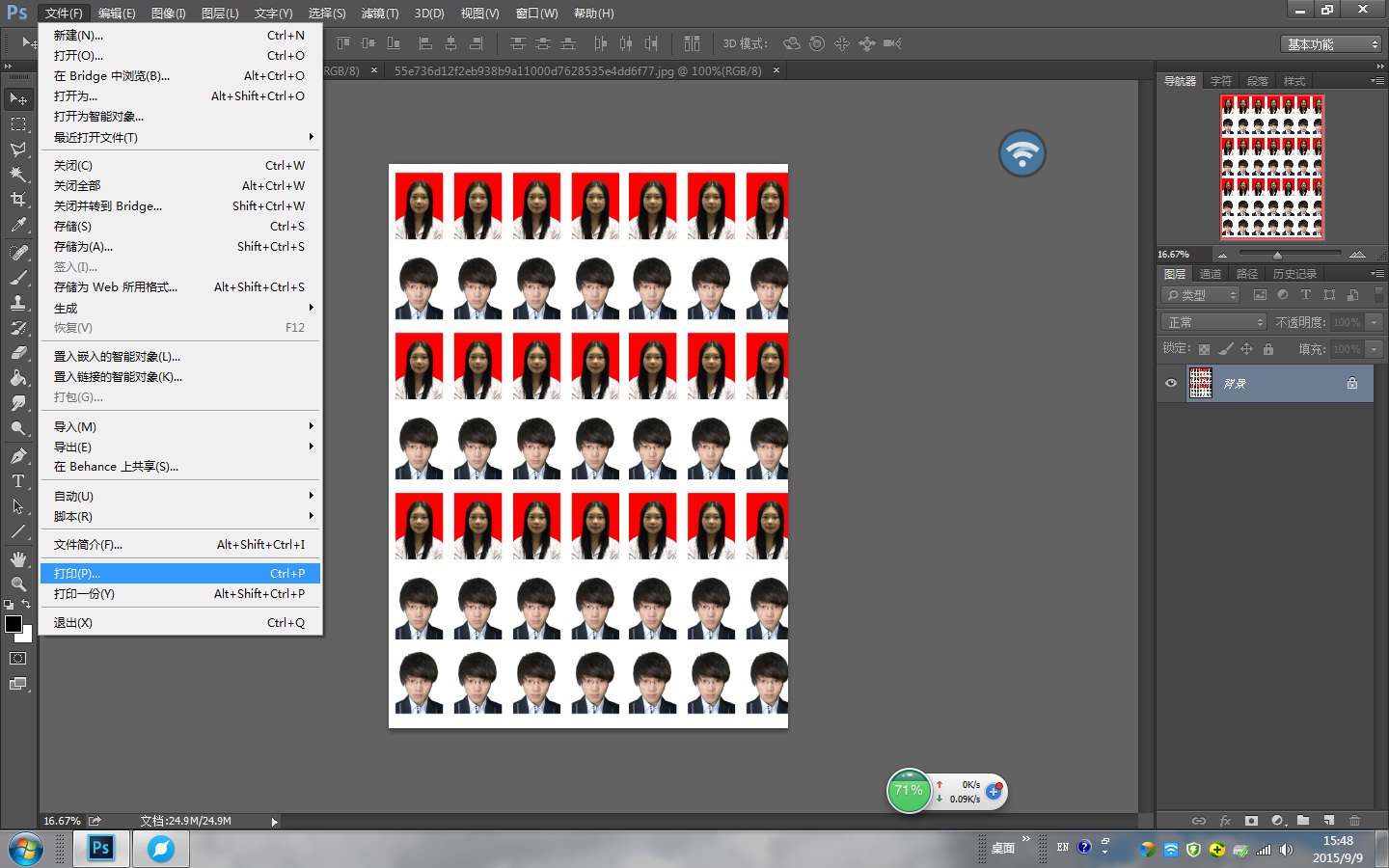Select the Eraser tool

(18, 353)
